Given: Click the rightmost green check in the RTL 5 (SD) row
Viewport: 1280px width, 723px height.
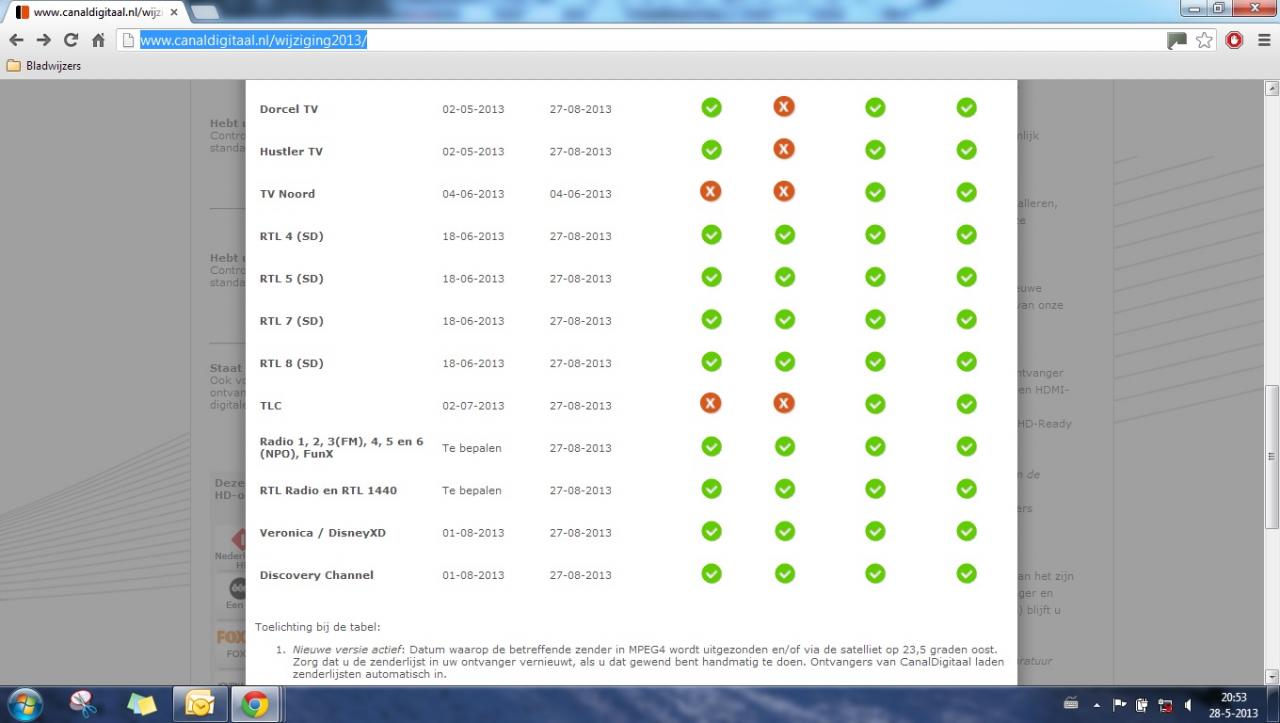Looking at the screenshot, I should tap(966, 276).
